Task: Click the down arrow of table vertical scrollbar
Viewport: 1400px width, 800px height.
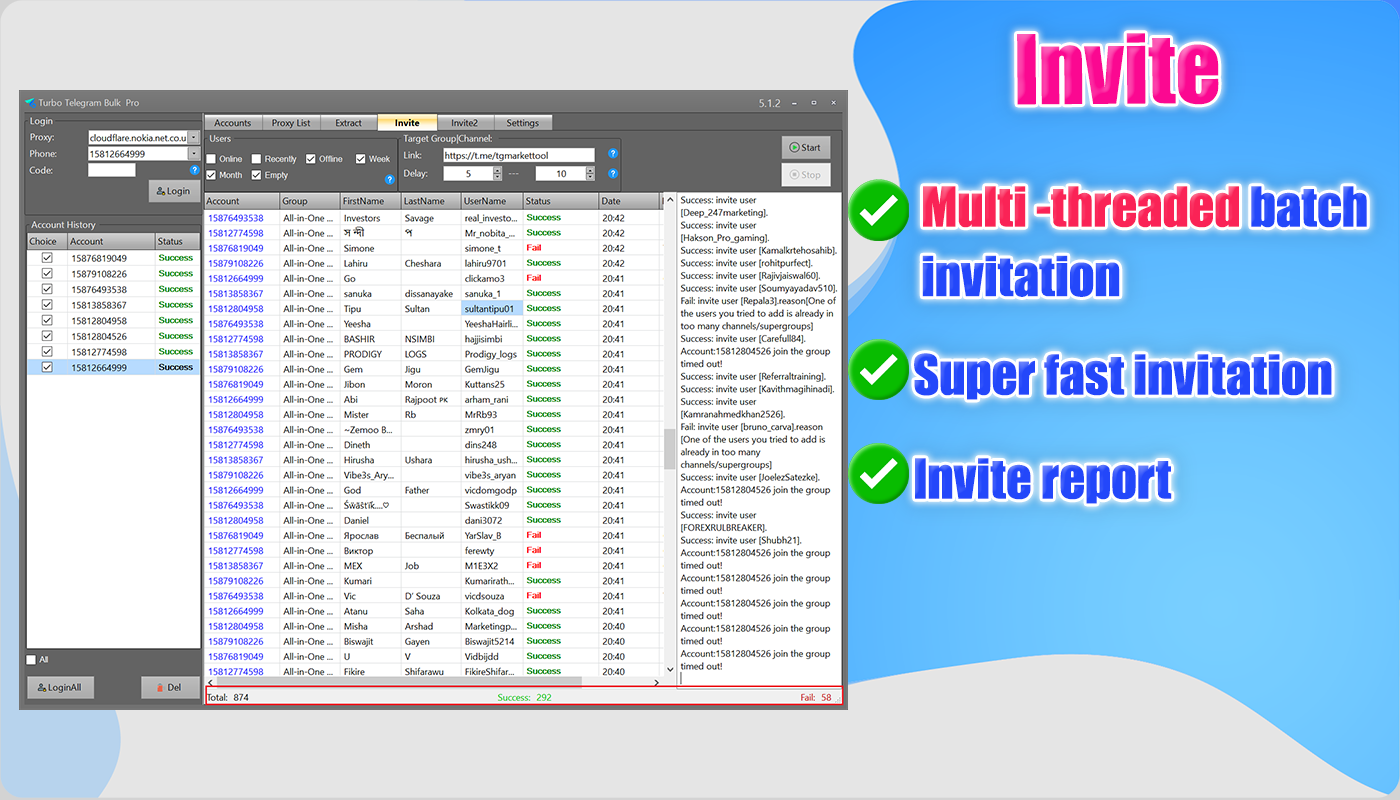Action: (x=669, y=669)
